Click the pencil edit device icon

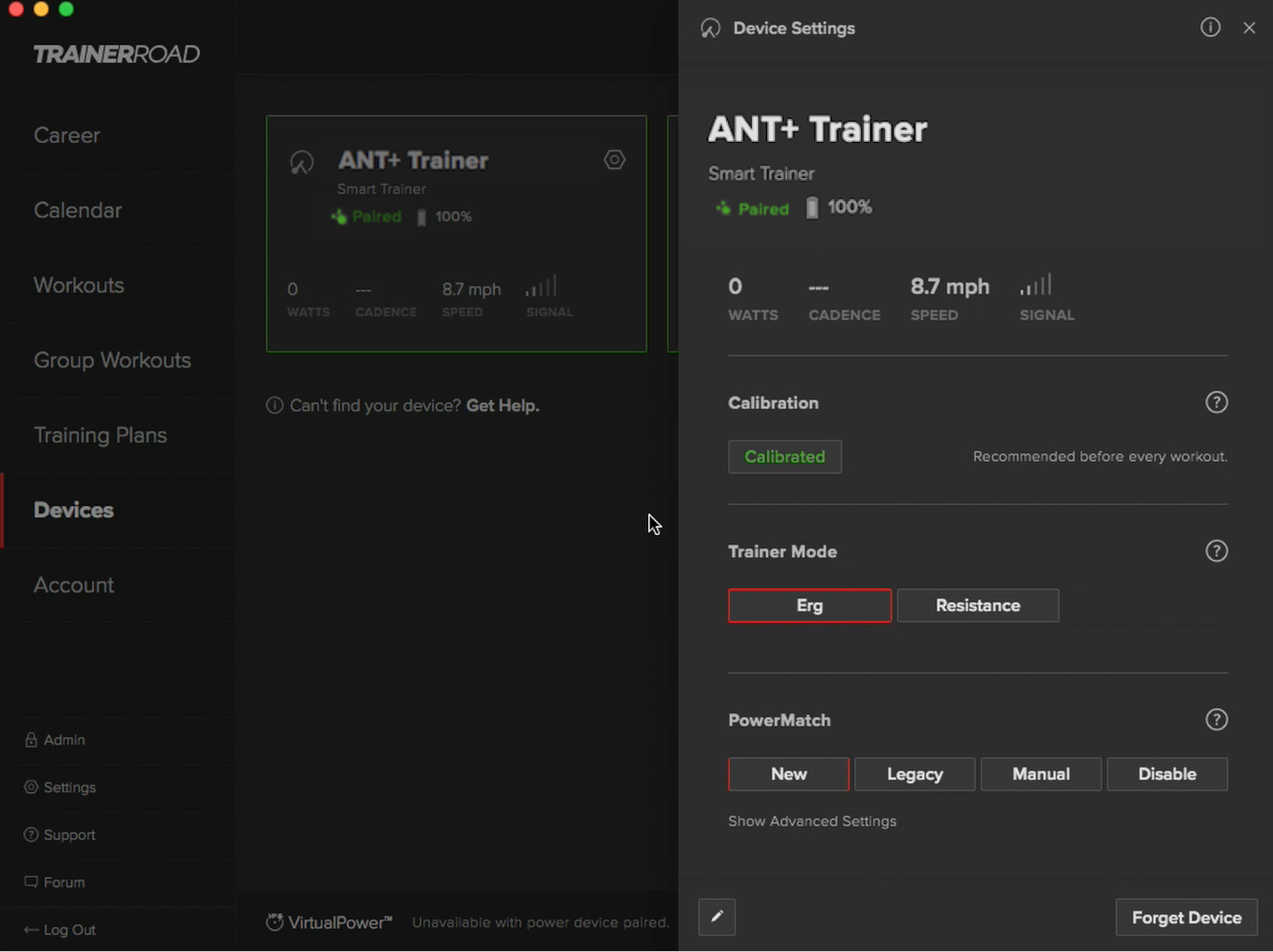point(717,917)
